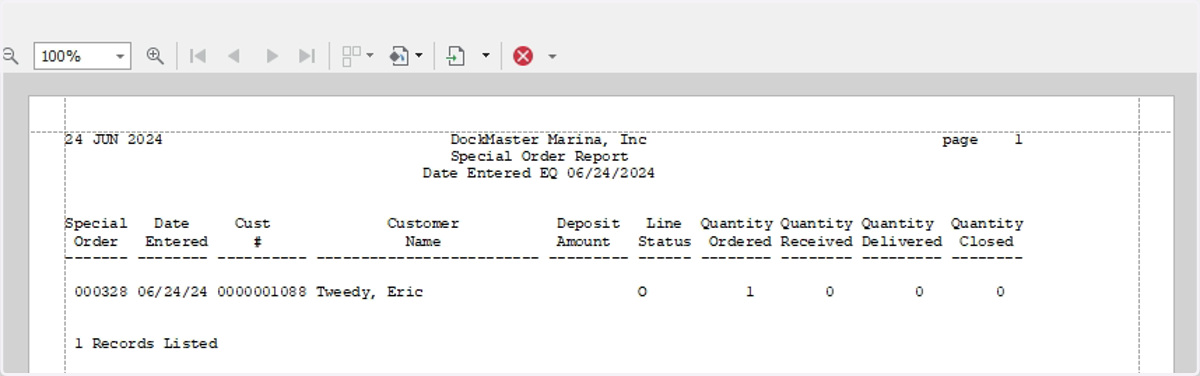Click quantity ordered value 1
The height and width of the screenshot is (376, 1200).
pos(750,292)
